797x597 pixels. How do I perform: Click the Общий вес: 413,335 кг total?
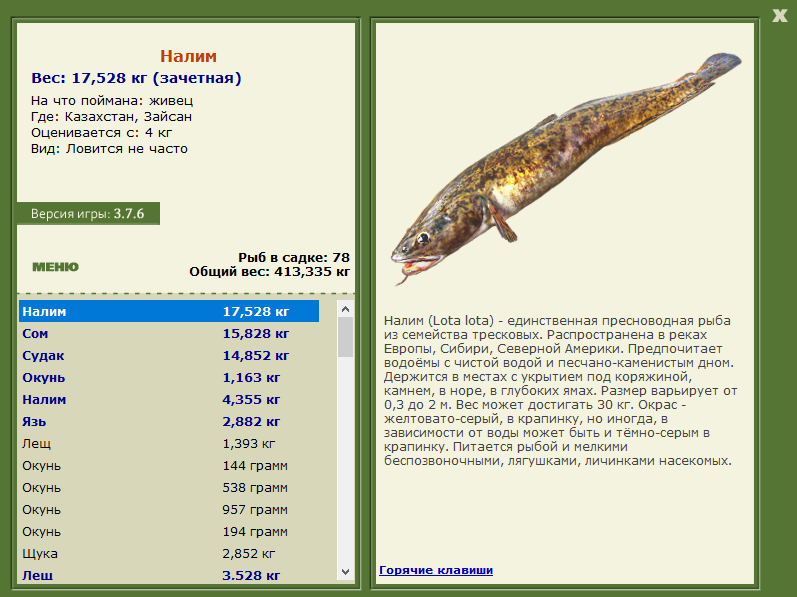click(269, 272)
